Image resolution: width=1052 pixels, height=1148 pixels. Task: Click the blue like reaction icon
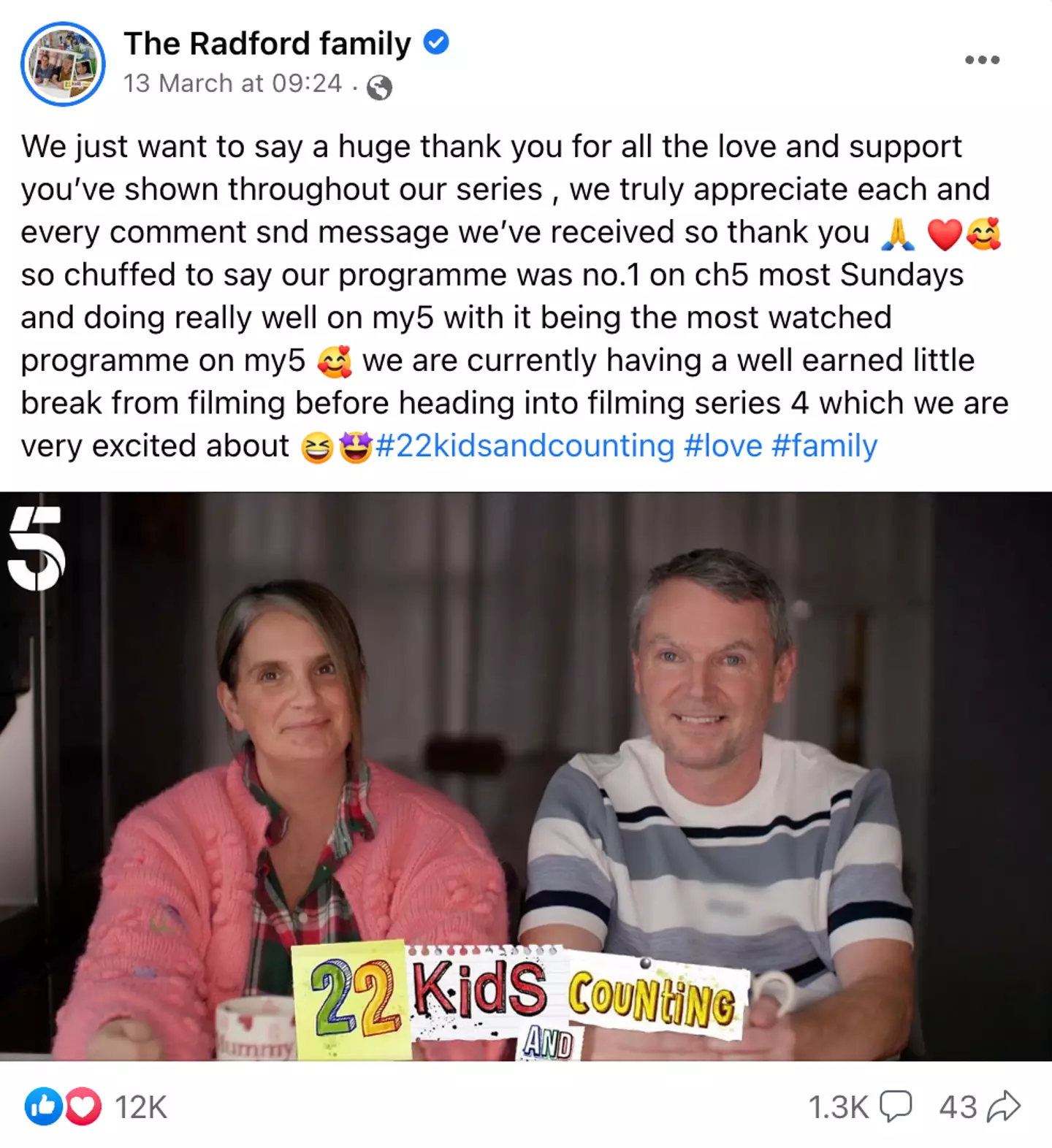tap(43, 1106)
